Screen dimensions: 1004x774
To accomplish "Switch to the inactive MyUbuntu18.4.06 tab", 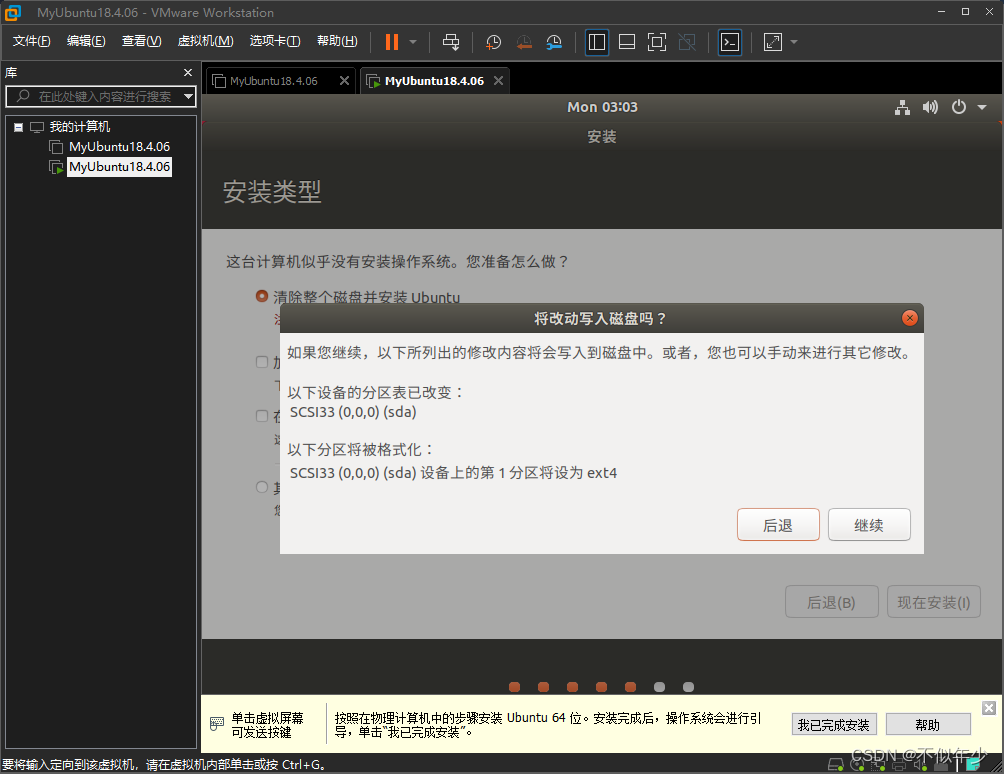I will (273, 81).
